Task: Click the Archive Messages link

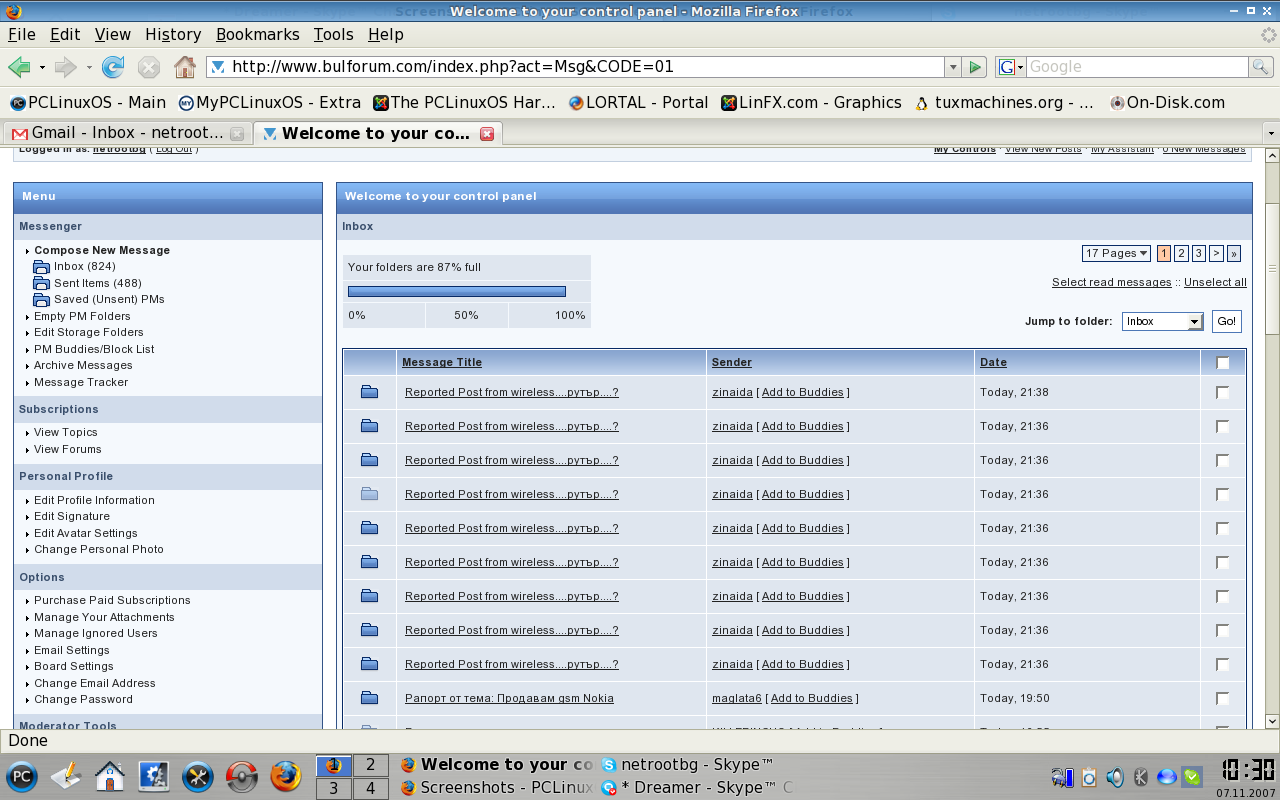Action: pos(83,365)
